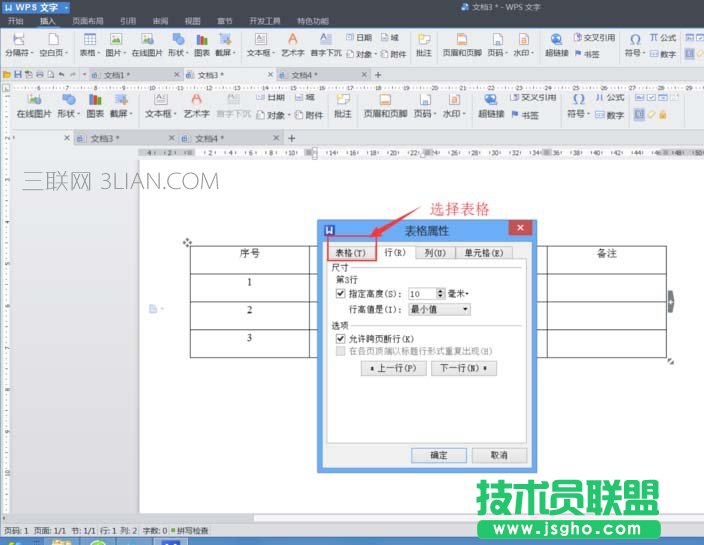Click the 确定 button
The image size is (704, 545).
pos(439,455)
